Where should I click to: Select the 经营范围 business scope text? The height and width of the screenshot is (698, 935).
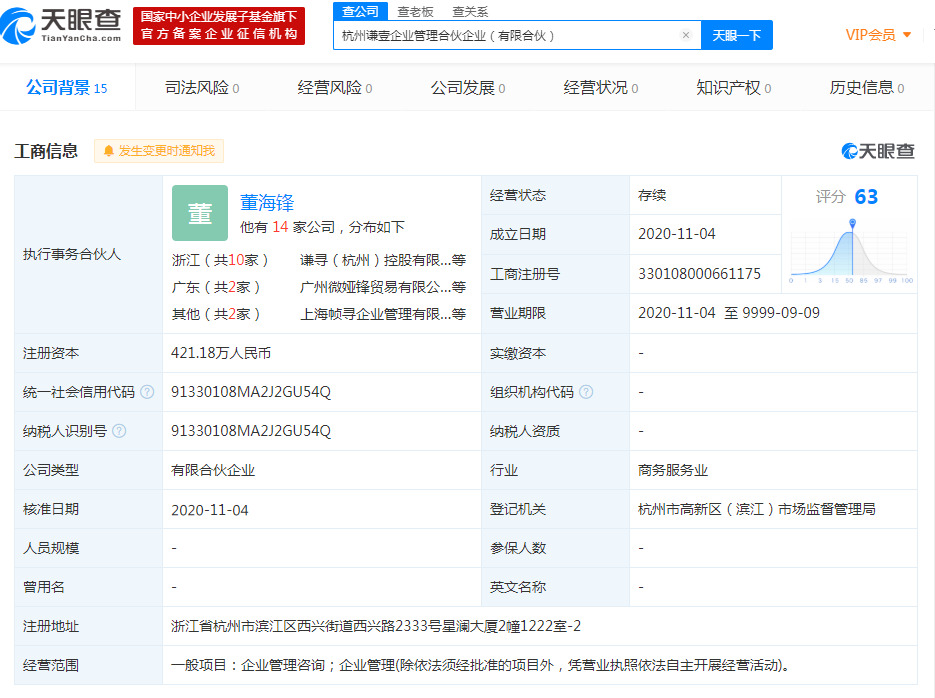tap(480, 665)
